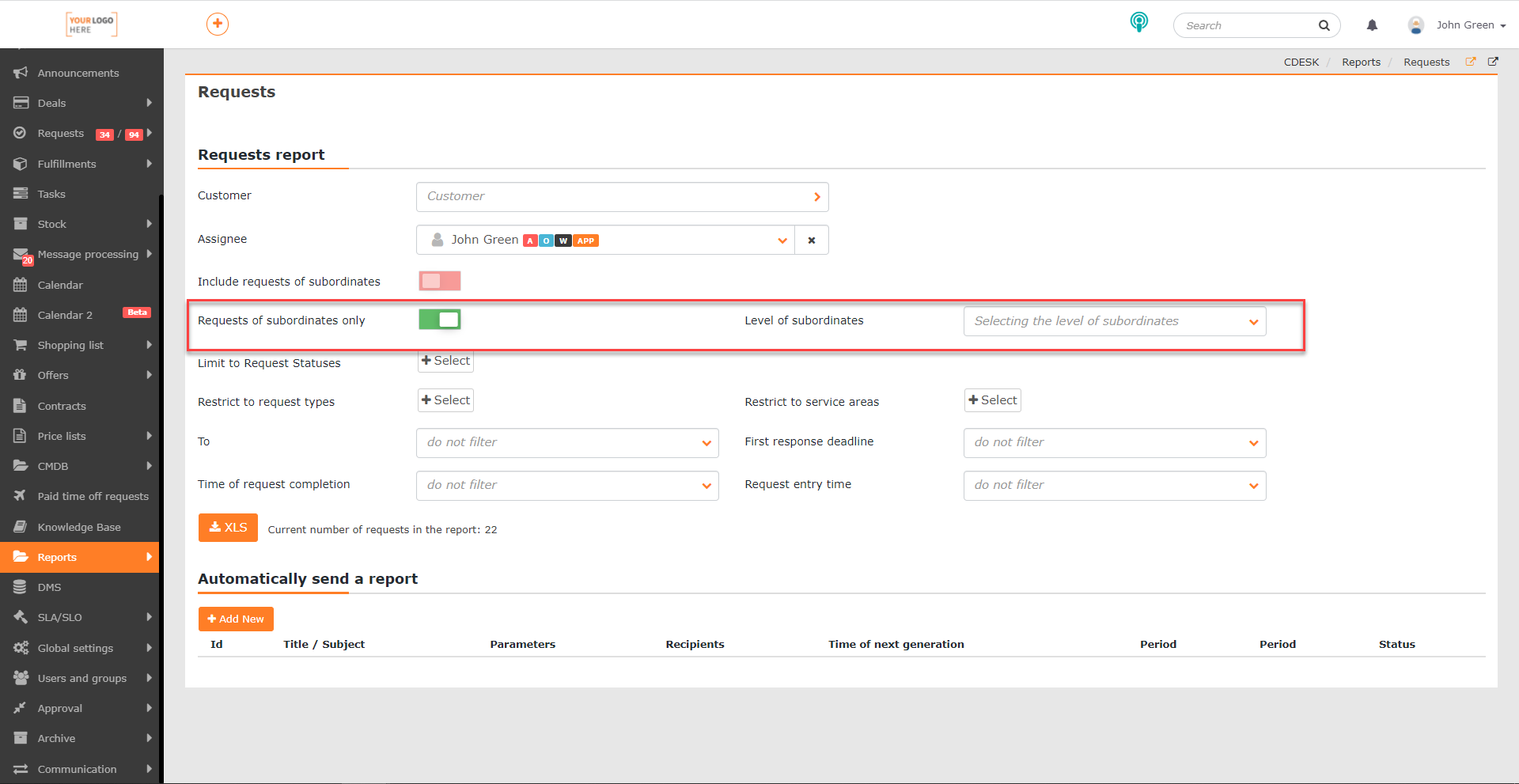This screenshot has width=1519, height=784.
Task: Open Time of request completion dropdown
Action: tap(567, 486)
